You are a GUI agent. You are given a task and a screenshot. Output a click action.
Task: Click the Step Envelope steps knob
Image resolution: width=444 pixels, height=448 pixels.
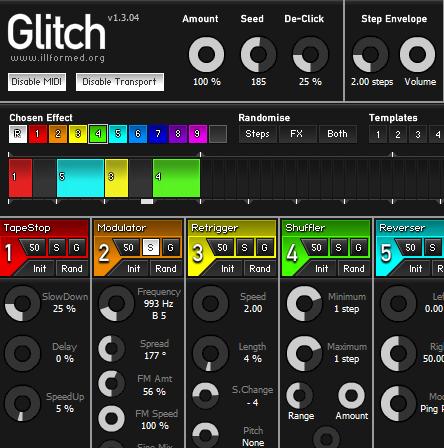pyautogui.click(x=370, y=54)
